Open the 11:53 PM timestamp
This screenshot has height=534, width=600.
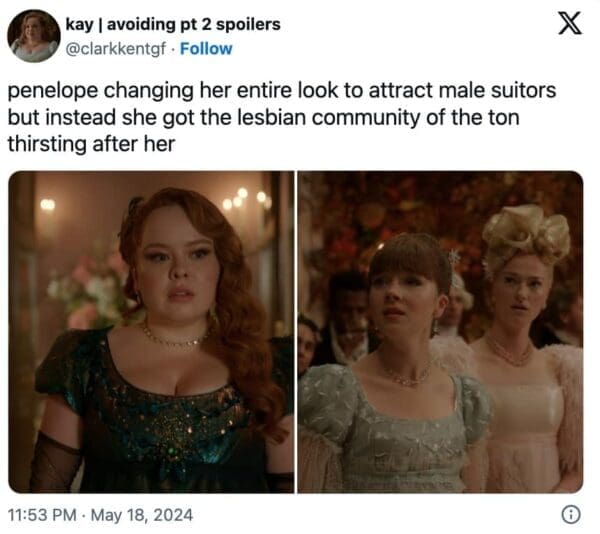tap(42, 515)
